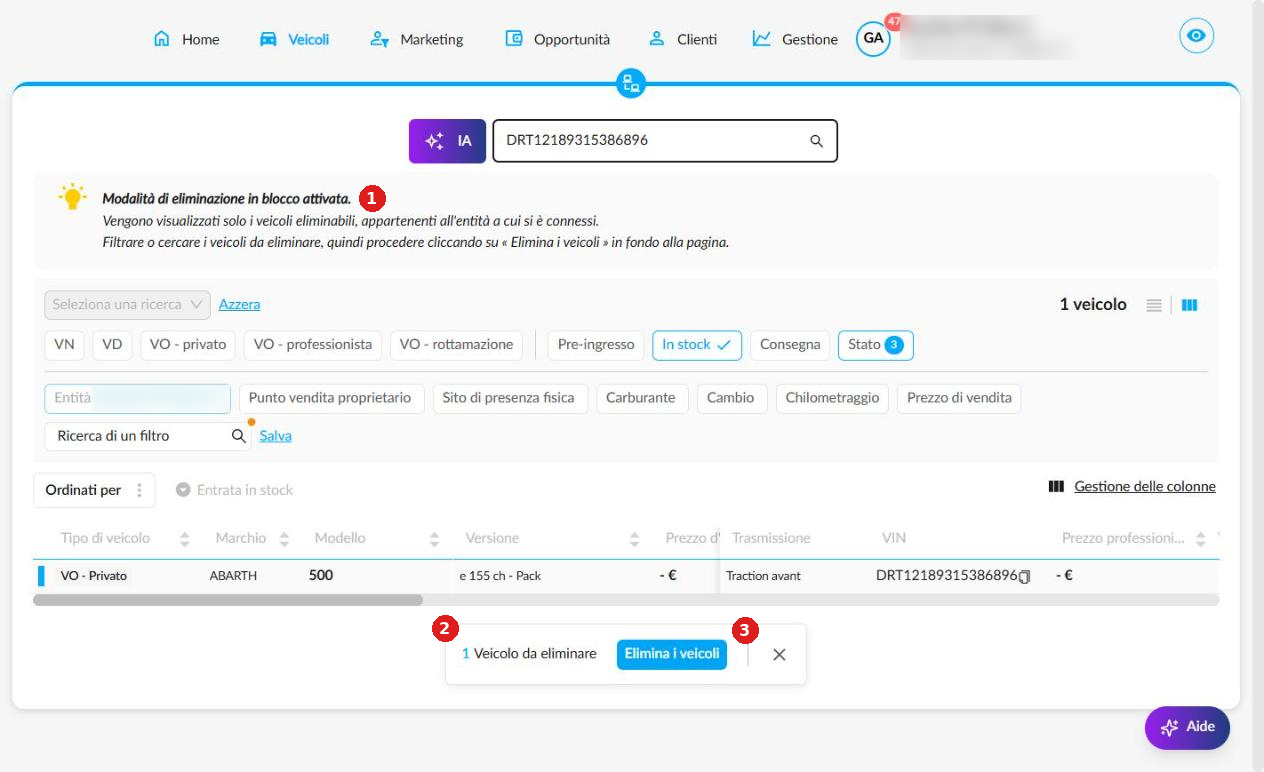The height and width of the screenshot is (772, 1264).
Task: Open the Marketing menu
Action: pos(416,40)
